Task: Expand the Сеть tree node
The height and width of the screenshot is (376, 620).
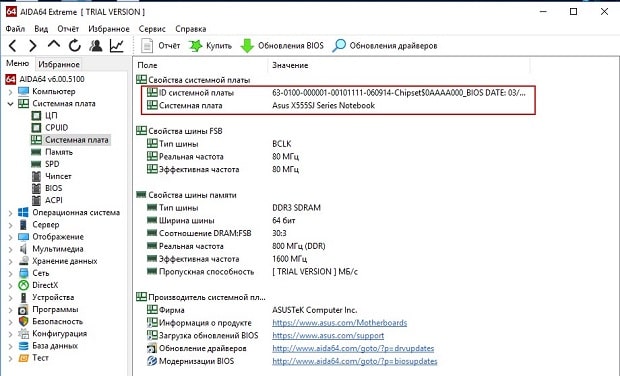Action: [11, 274]
